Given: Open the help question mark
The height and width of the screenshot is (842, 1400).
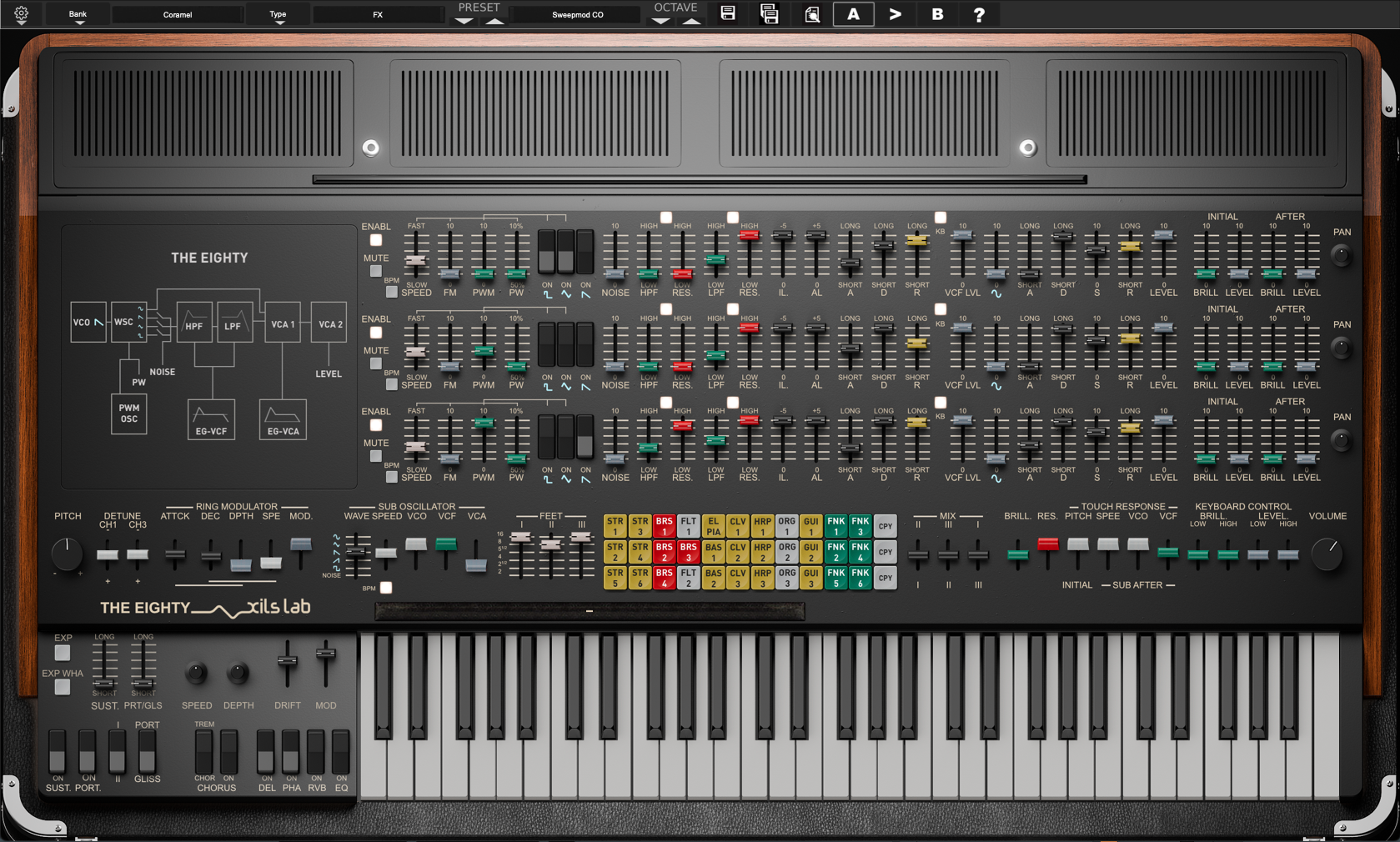Looking at the screenshot, I should (979, 14).
